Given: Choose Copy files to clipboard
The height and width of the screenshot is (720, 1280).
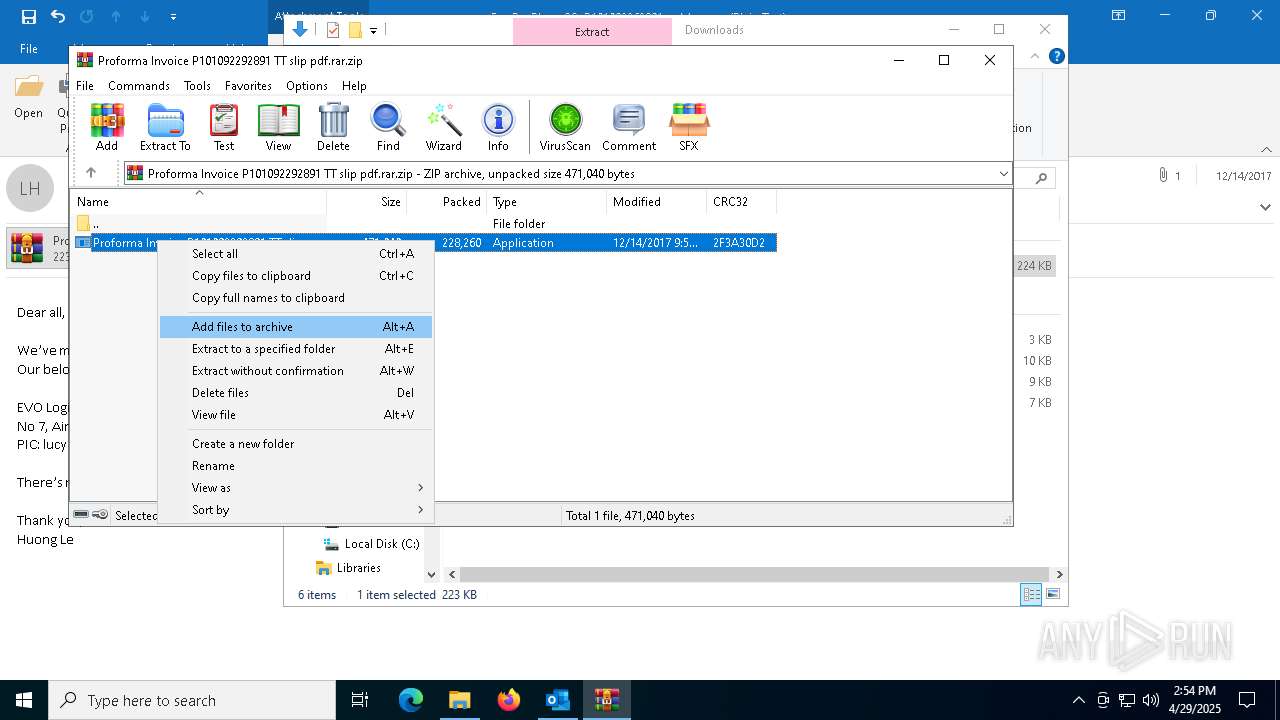Looking at the screenshot, I should pyautogui.click(x=296, y=276).
